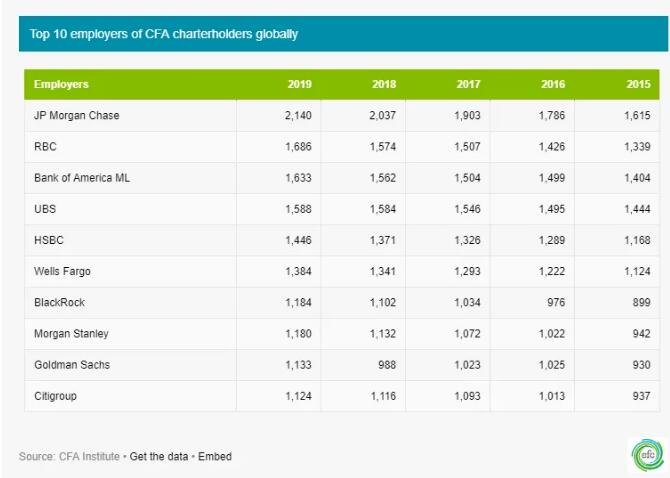
Task: Click Goldman Sachs 2019 value 1,133
Action: [x=298, y=365]
